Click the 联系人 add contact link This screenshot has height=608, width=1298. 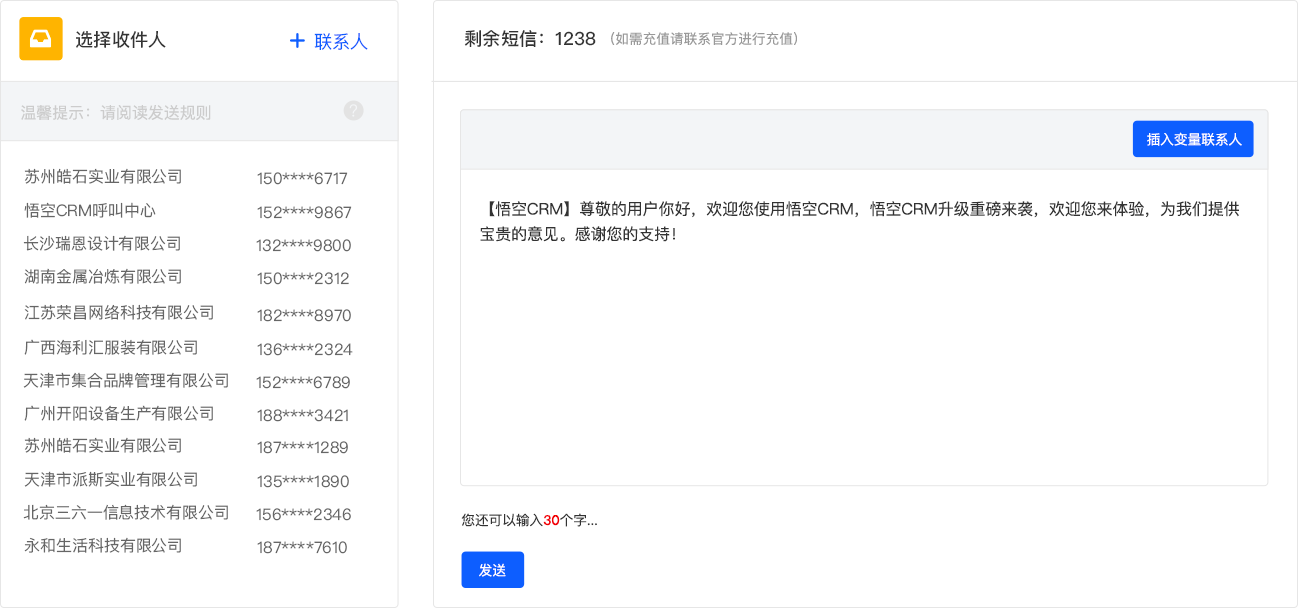(x=341, y=41)
